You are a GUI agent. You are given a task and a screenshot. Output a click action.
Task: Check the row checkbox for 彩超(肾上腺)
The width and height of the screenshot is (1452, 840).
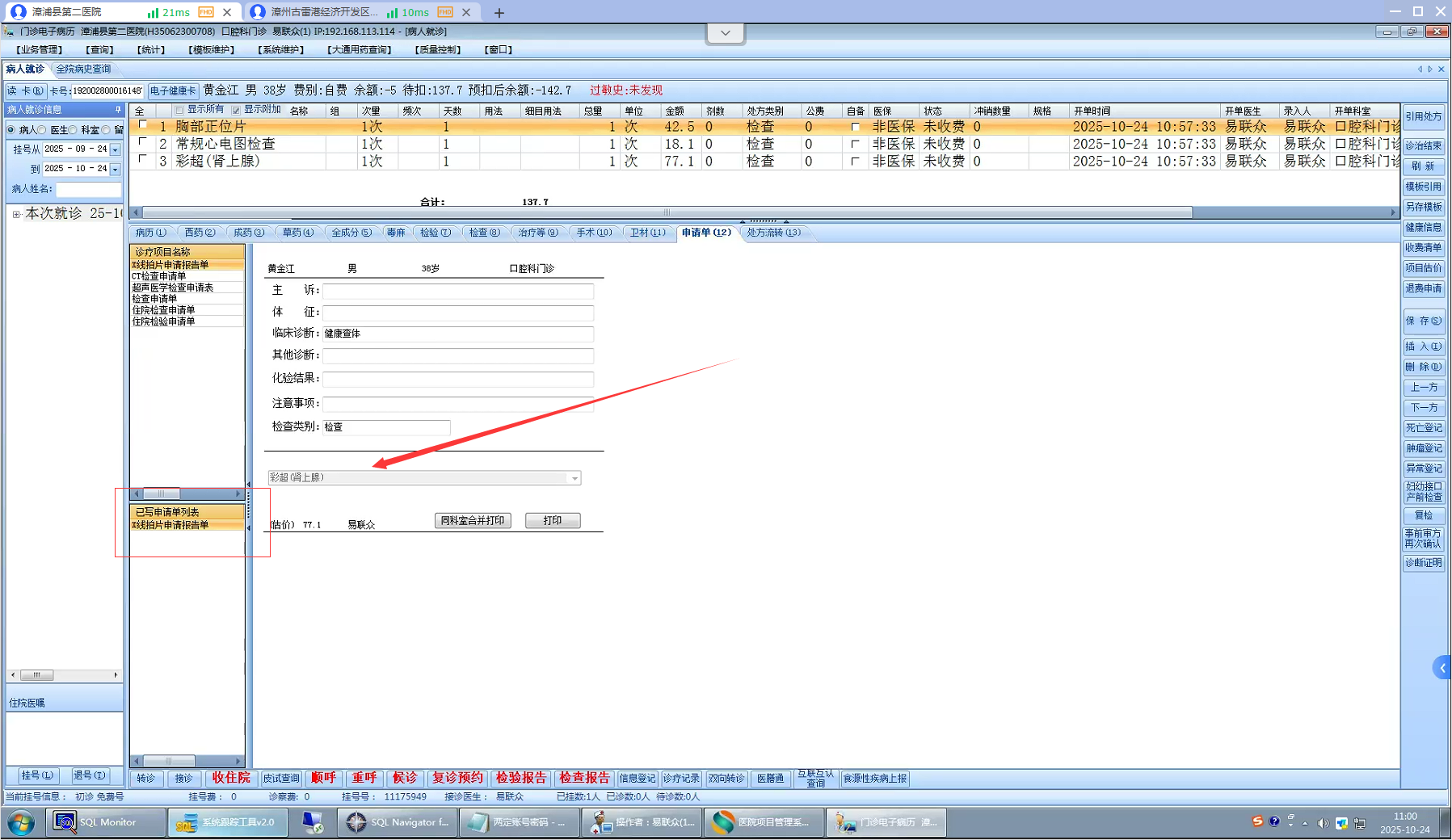tap(143, 159)
